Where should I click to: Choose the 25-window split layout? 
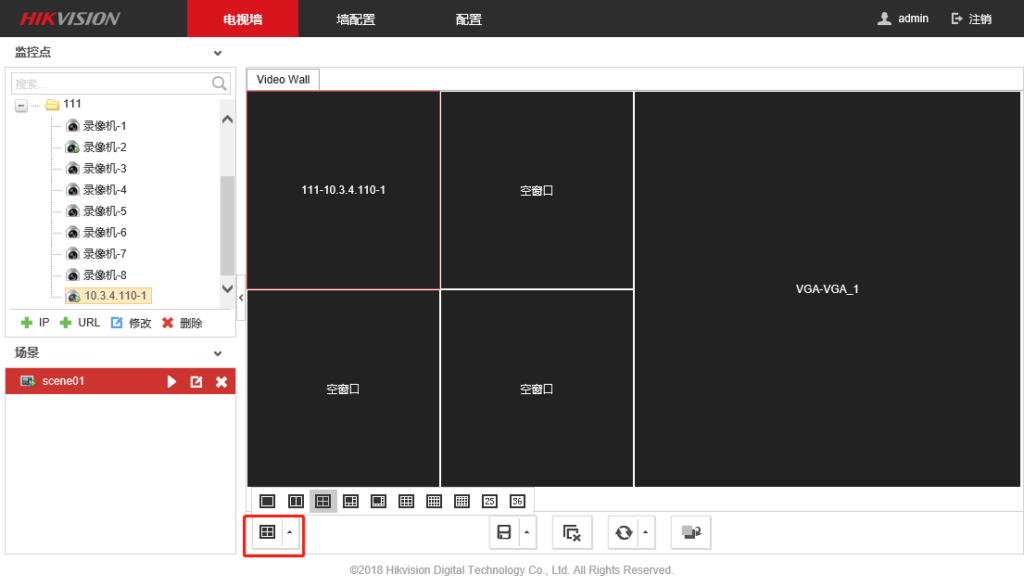tap(490, 501)
